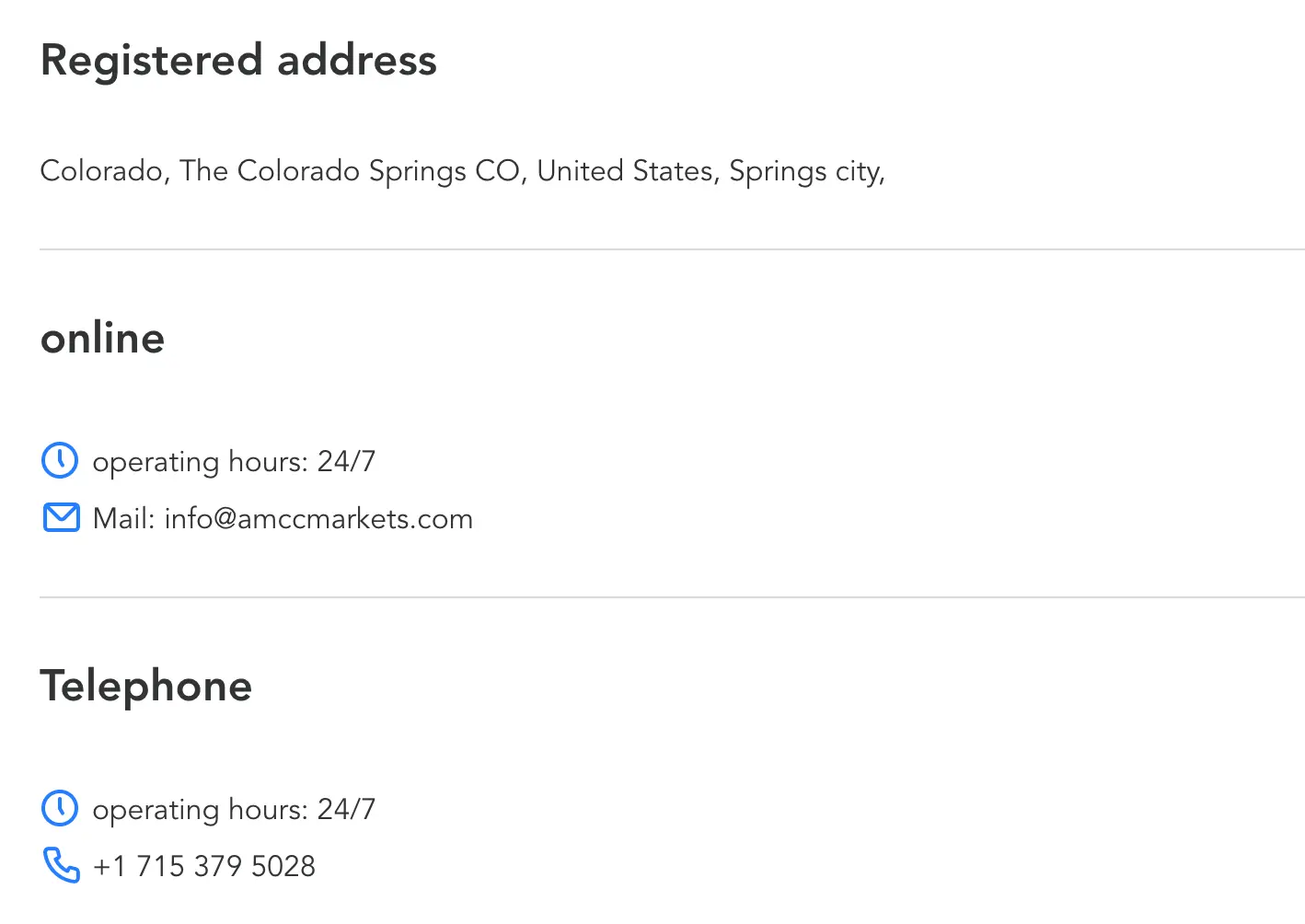This screenshot has width=1305, height=924.
Task: Open the info@amccmarkets.com email address
Action: click(318, 519)
